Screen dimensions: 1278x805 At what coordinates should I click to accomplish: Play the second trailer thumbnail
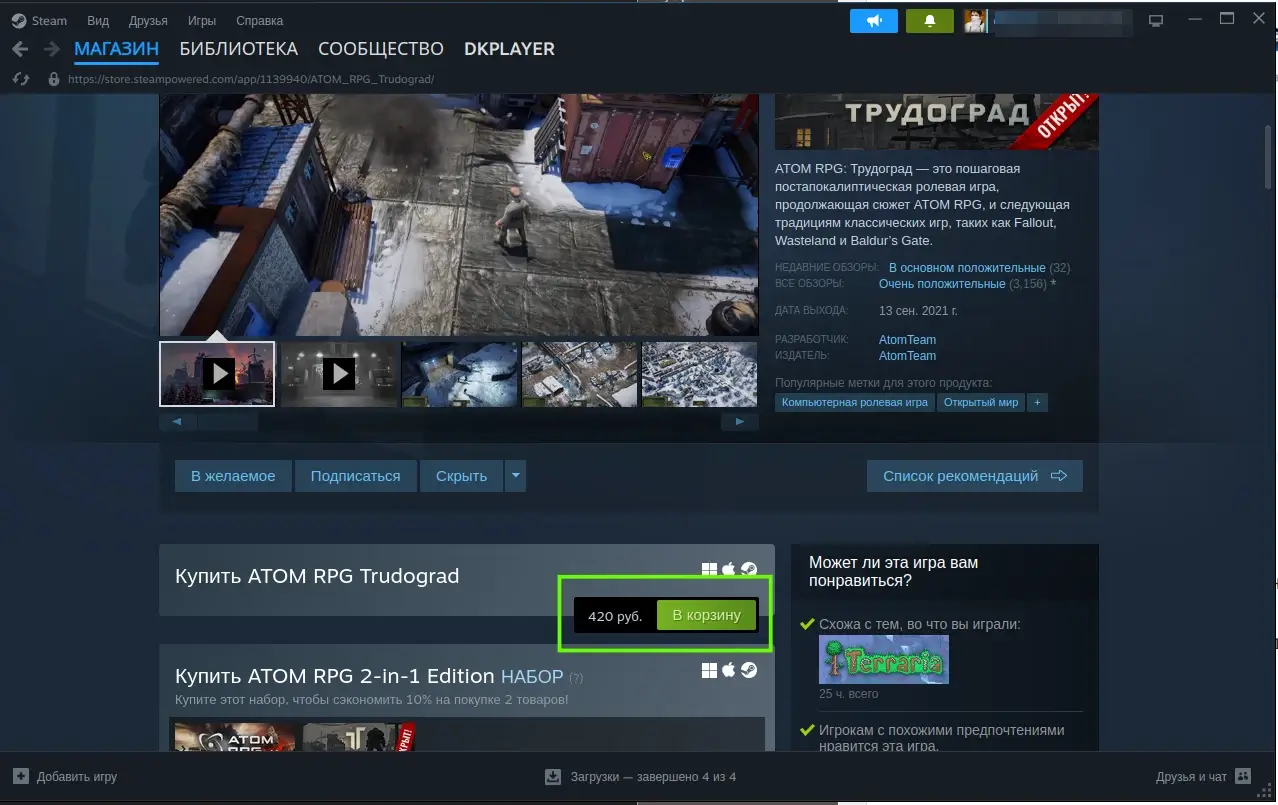click(x=338, y=374)
